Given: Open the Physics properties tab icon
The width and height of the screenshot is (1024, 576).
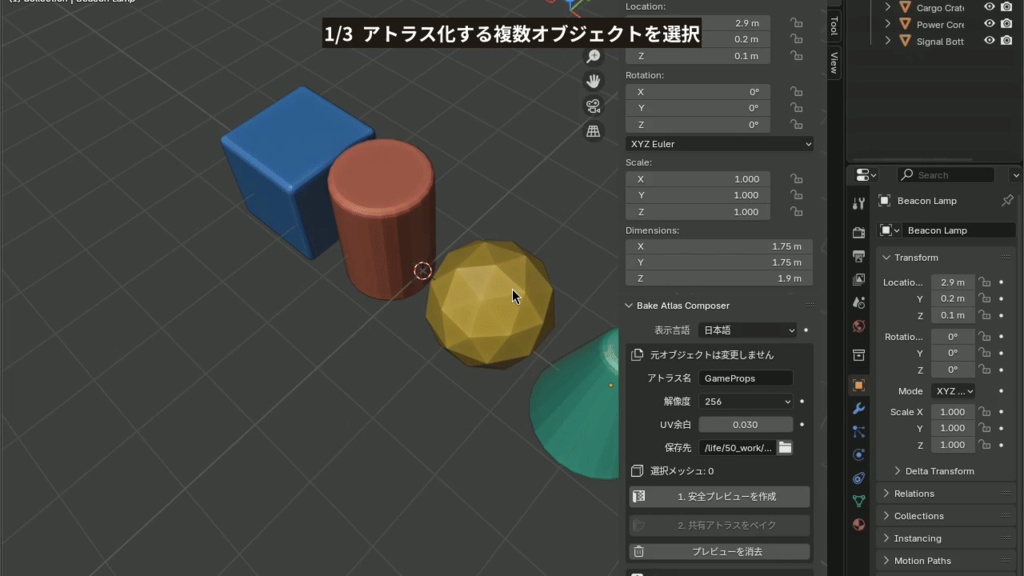Looking at the screenshot, I should point(859,455).
